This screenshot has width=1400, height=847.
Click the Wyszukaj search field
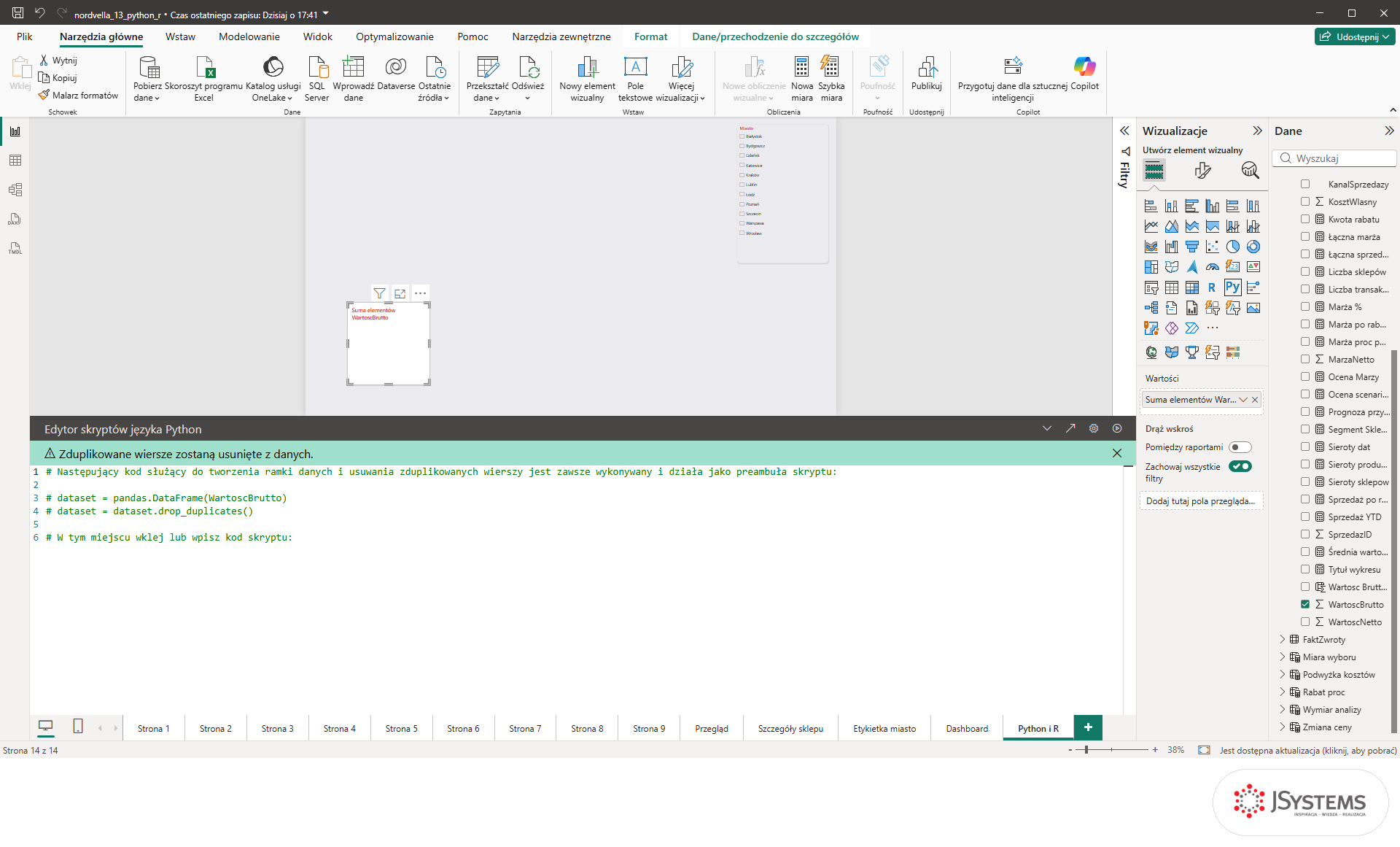[1336, 158]
